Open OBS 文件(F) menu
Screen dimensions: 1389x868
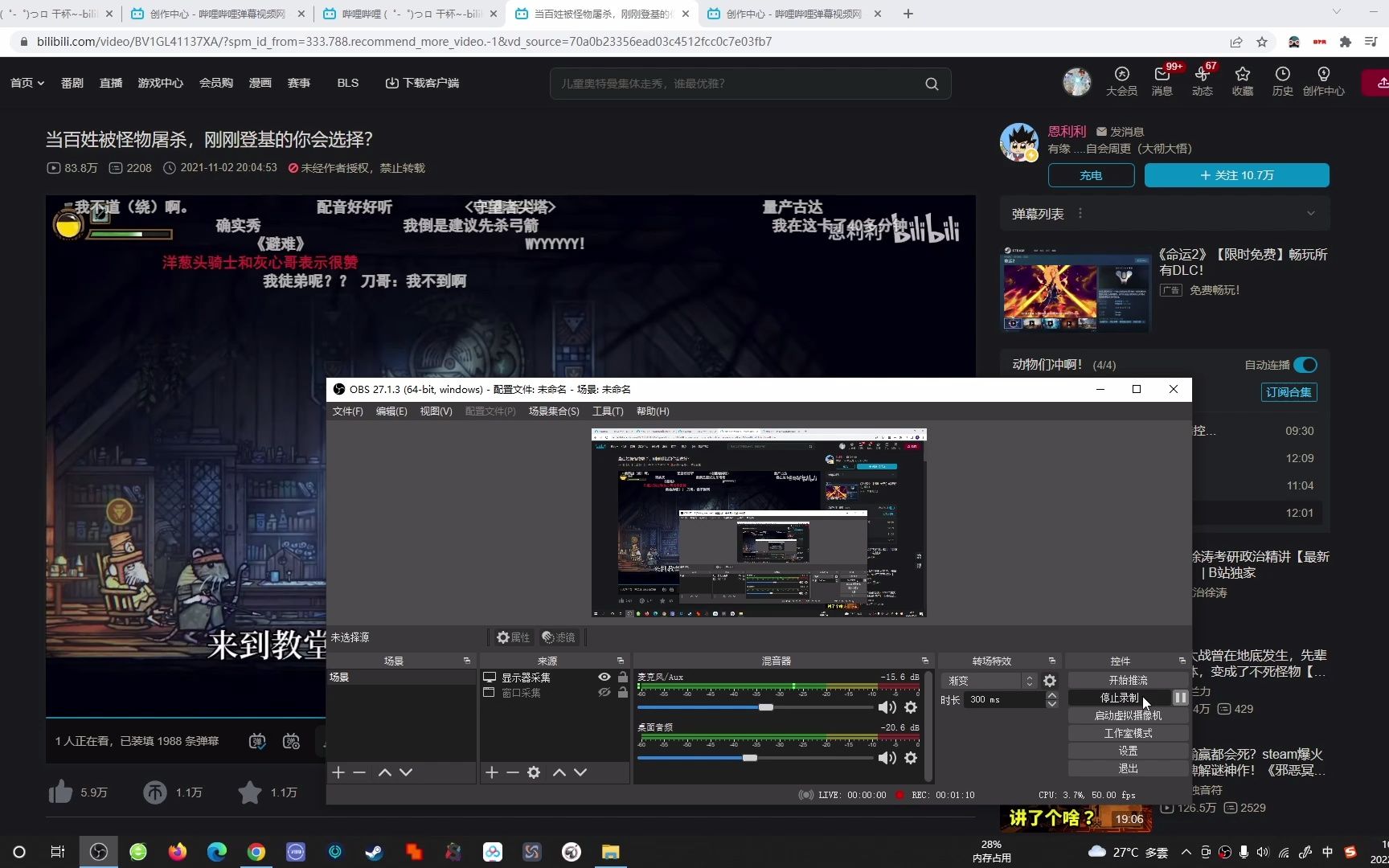coord(347,411)
